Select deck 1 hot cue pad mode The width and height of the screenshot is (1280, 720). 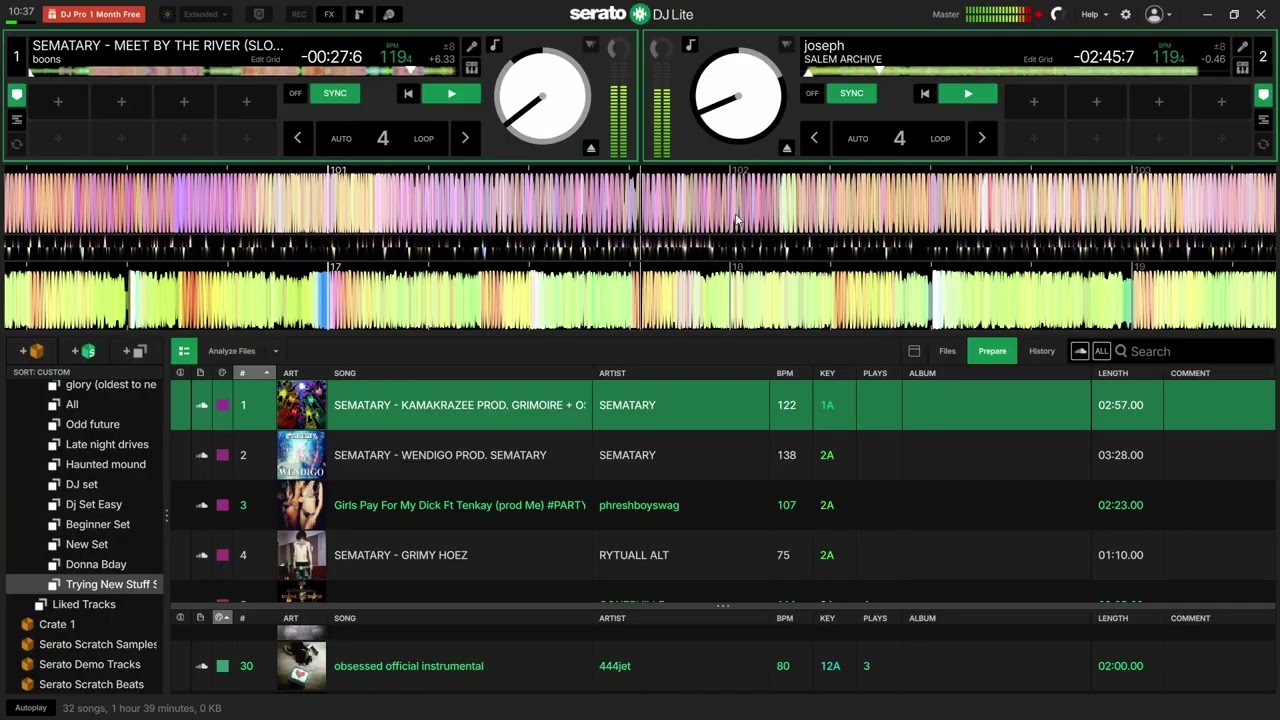pos(17,95)
